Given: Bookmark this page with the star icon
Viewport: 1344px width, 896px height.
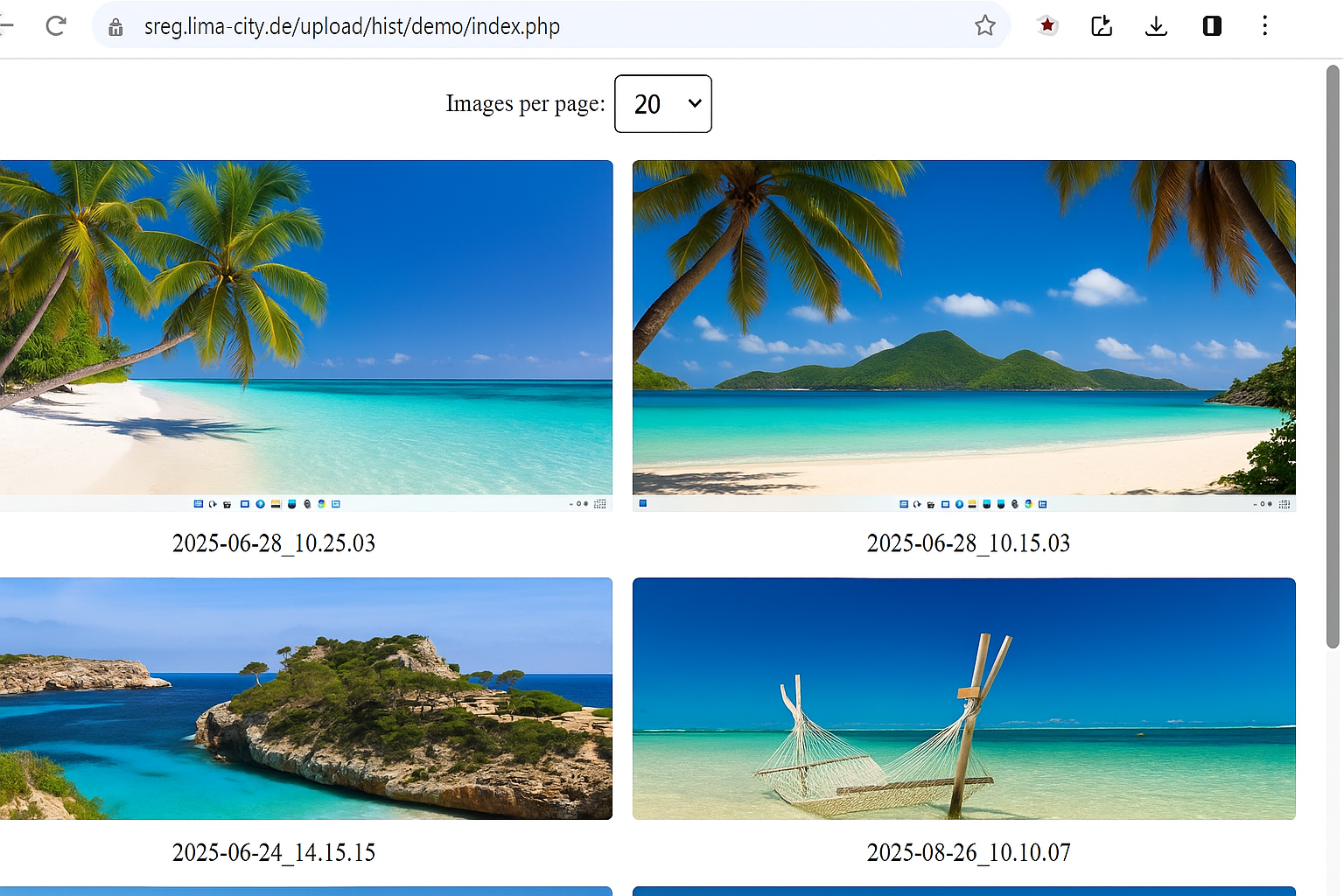Looking at the screenshot, I should pos(985,26).
